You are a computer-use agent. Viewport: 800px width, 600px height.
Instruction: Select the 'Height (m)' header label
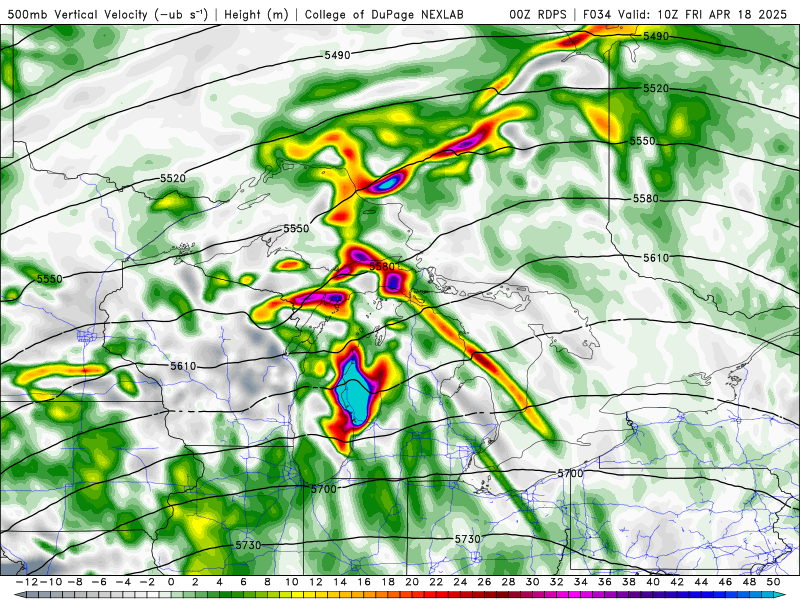point(256,14)
